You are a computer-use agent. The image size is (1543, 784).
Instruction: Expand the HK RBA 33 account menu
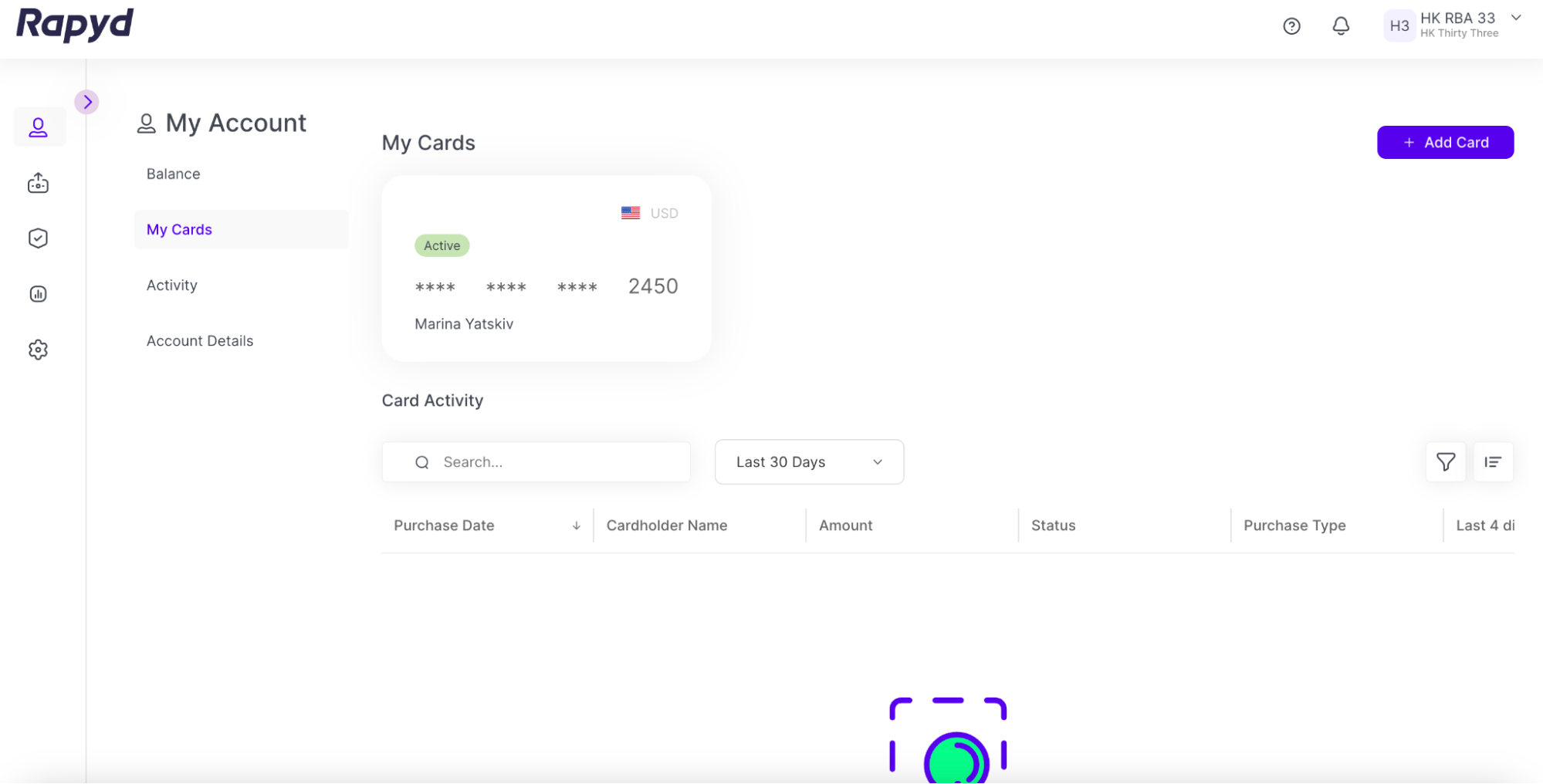click(1516, 18)
